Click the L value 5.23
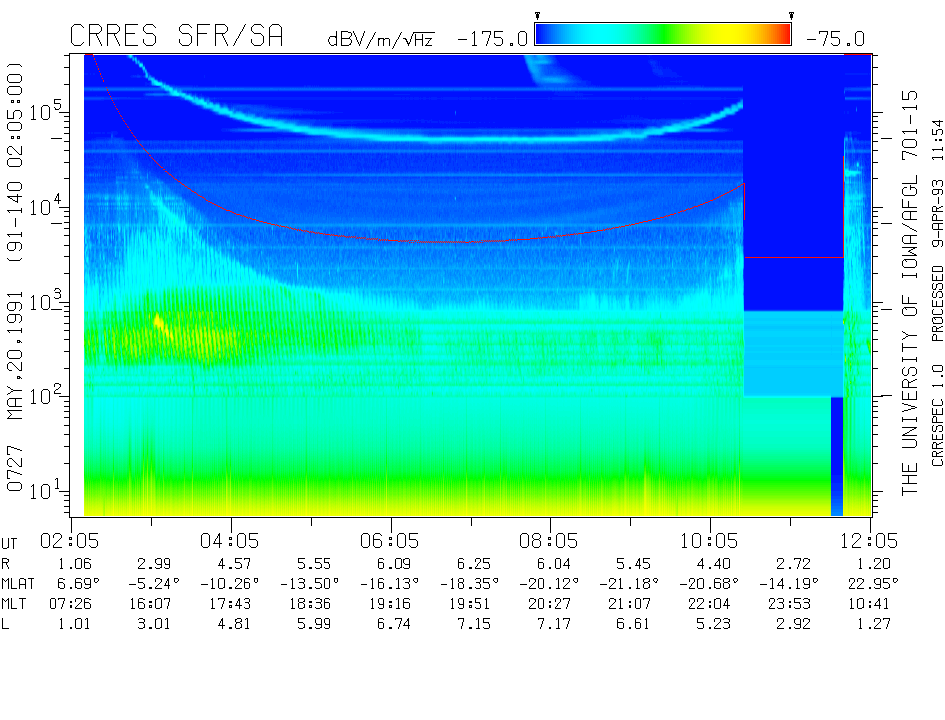The image size is (945, 720). 714,624
